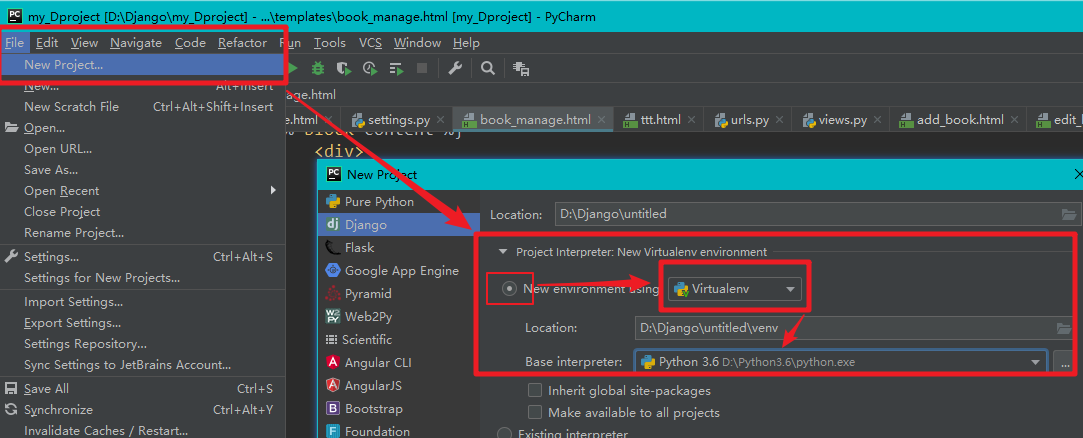Open the VCS menu

tap(370, 43)
